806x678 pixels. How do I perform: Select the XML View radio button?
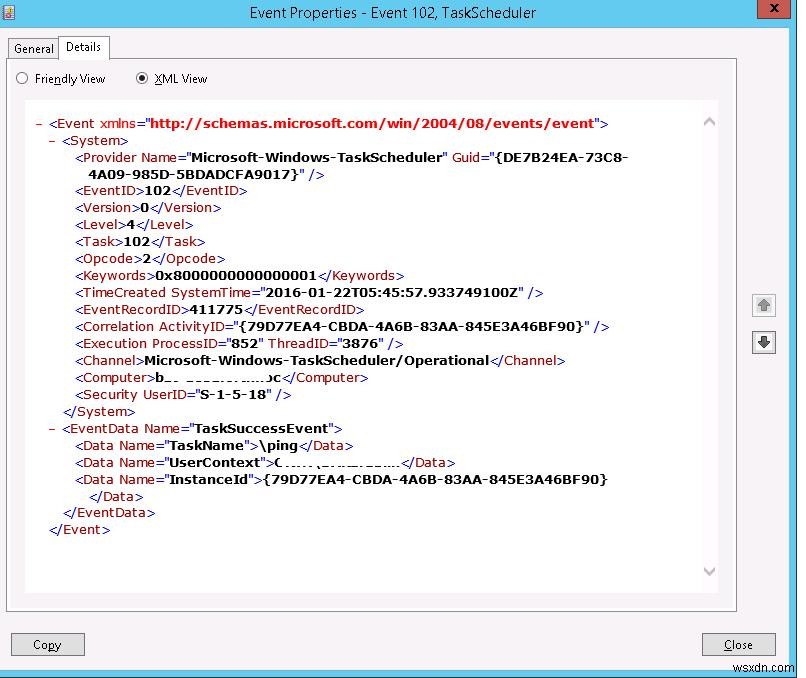[x=142, y=79]
